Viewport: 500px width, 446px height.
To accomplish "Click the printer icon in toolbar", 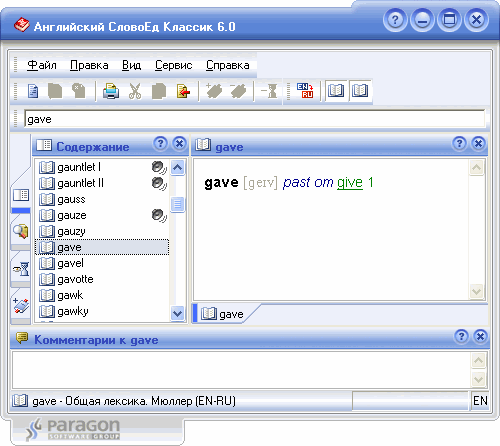I will [111, 91].
